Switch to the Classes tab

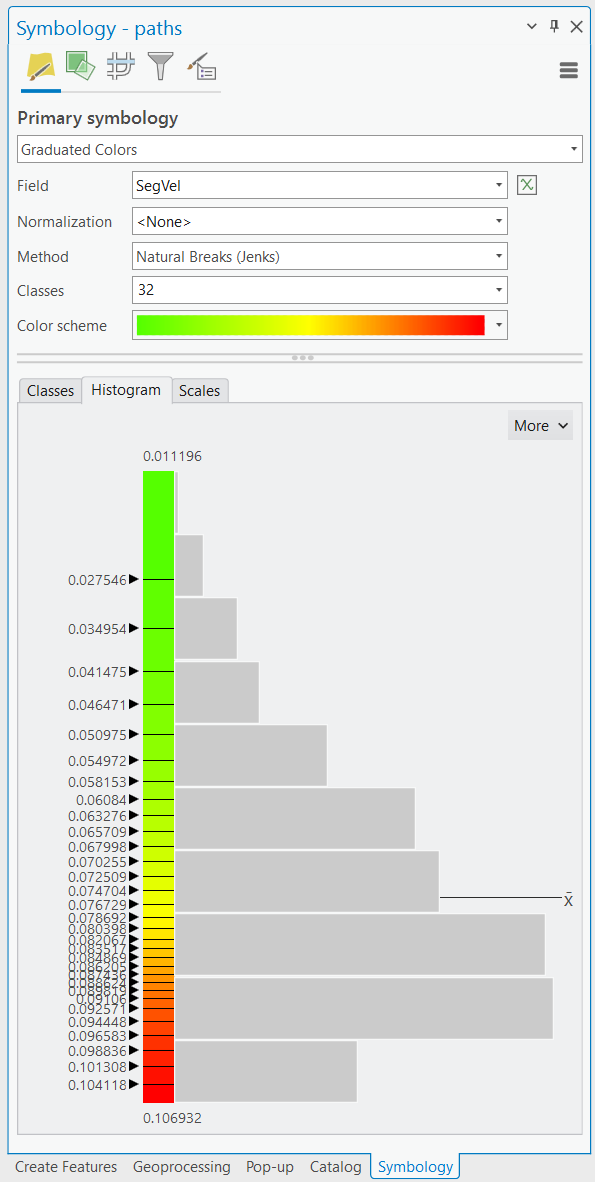[x=51, y=390]
